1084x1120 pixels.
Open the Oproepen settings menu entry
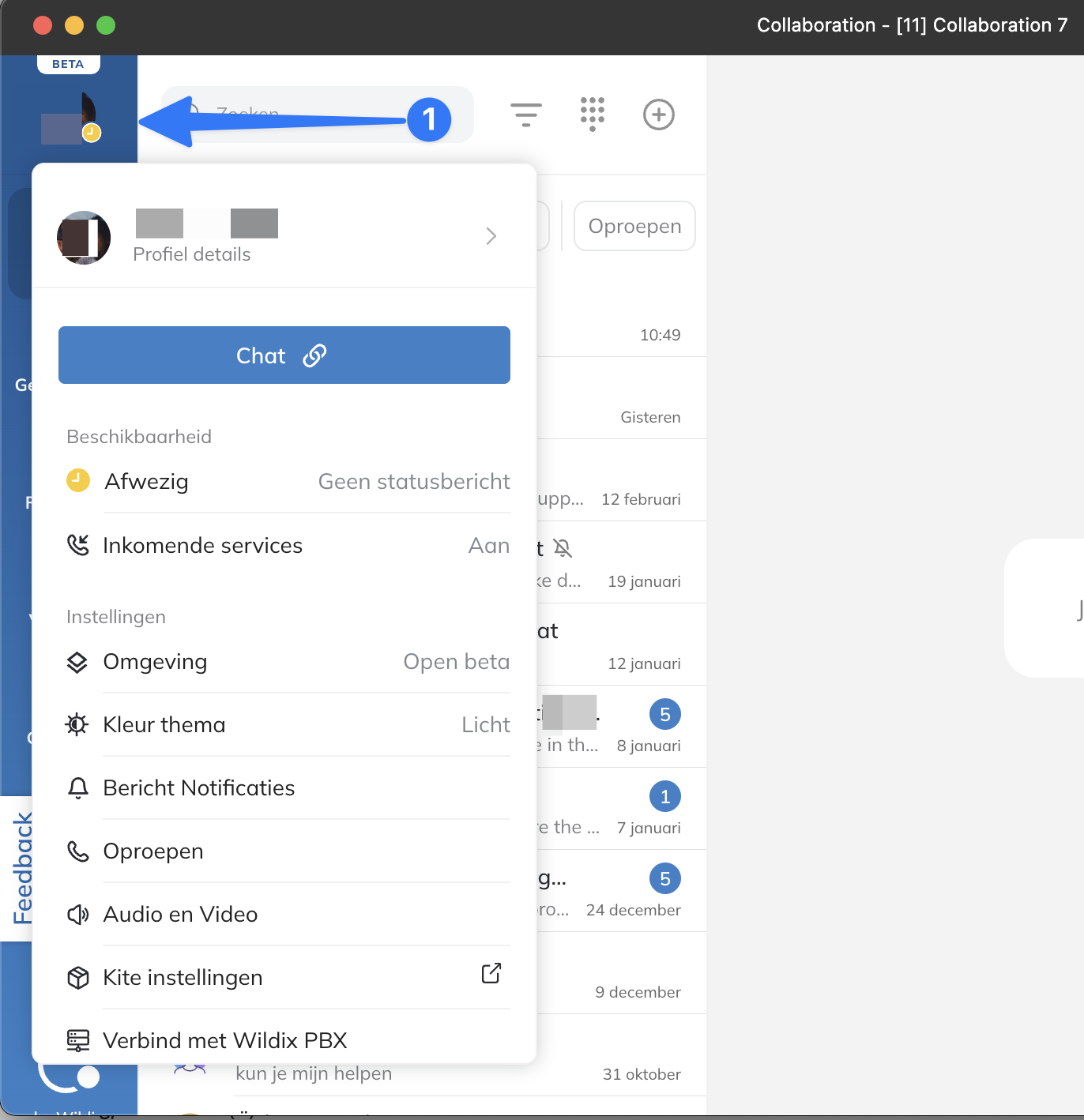tap(153, 851)
